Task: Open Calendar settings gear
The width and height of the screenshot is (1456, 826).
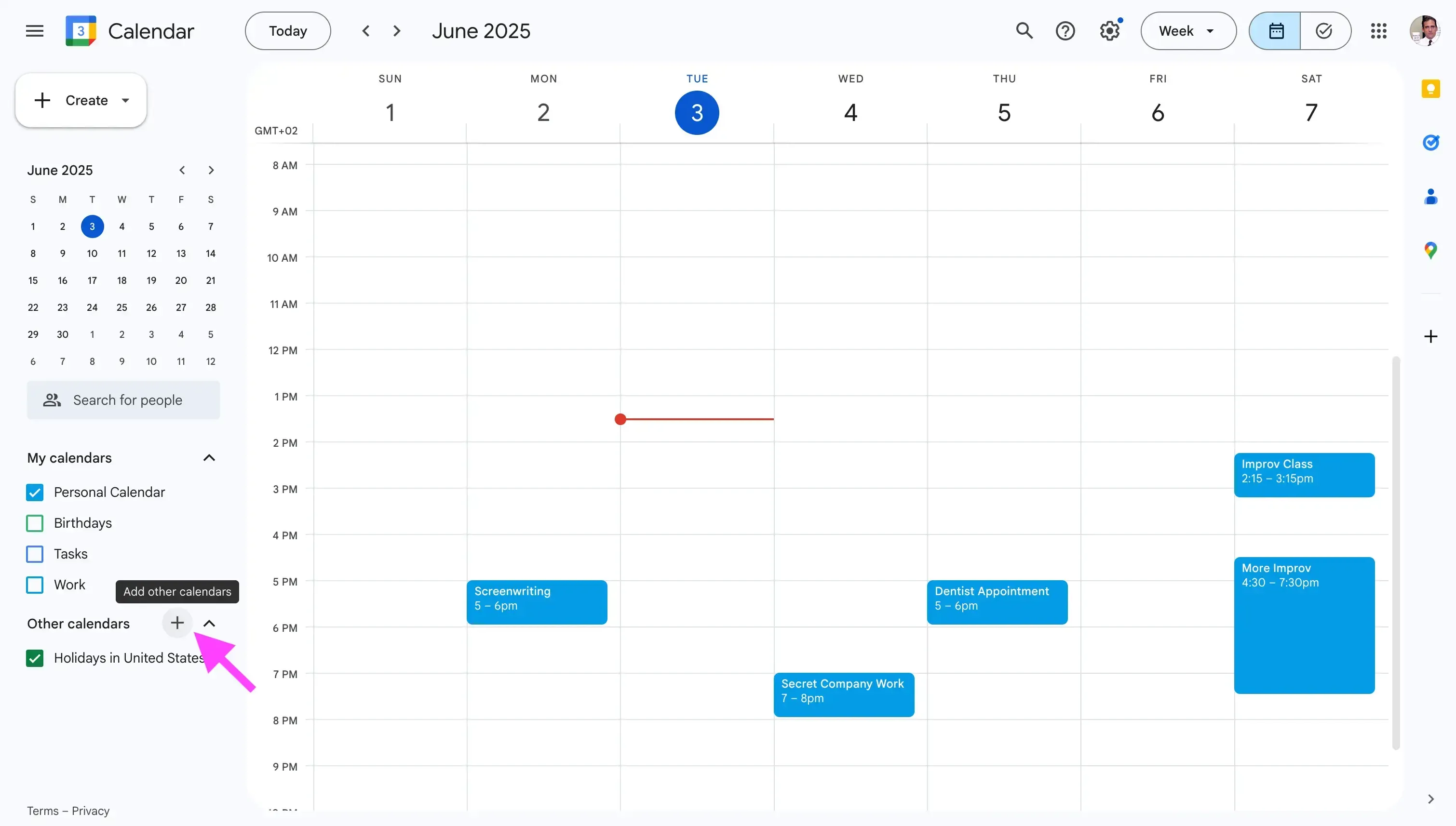Action: pos(1109,31)
